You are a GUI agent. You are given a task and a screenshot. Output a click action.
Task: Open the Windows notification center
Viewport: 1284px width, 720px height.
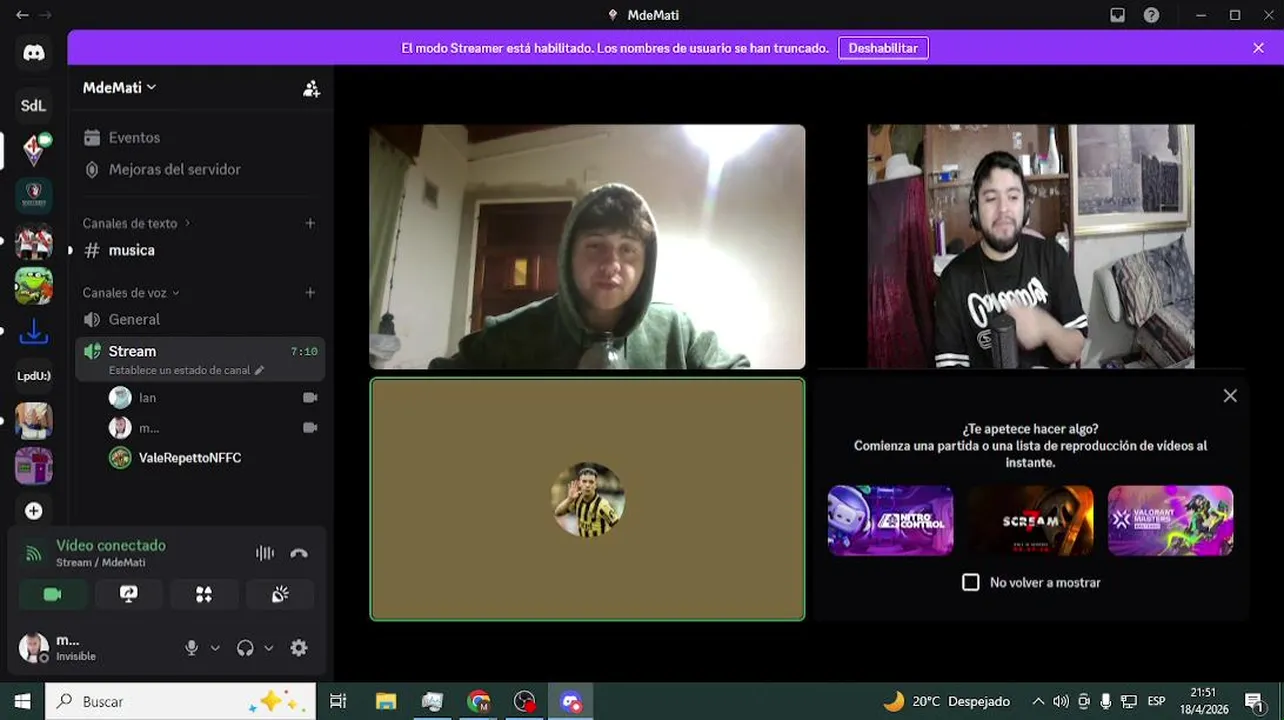1254,701
